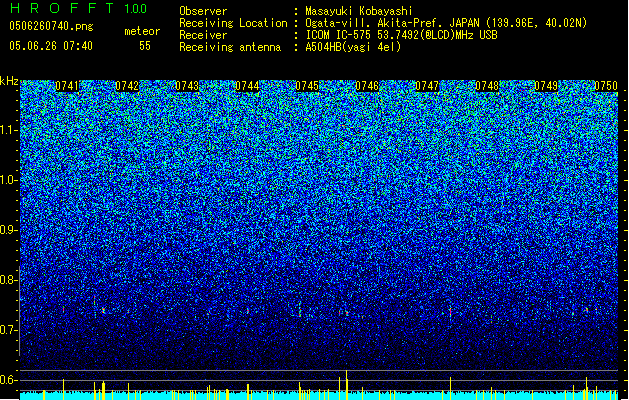629x400 pixels.
Task: Click the filename 0506260740.png
Action: (51, 26)
